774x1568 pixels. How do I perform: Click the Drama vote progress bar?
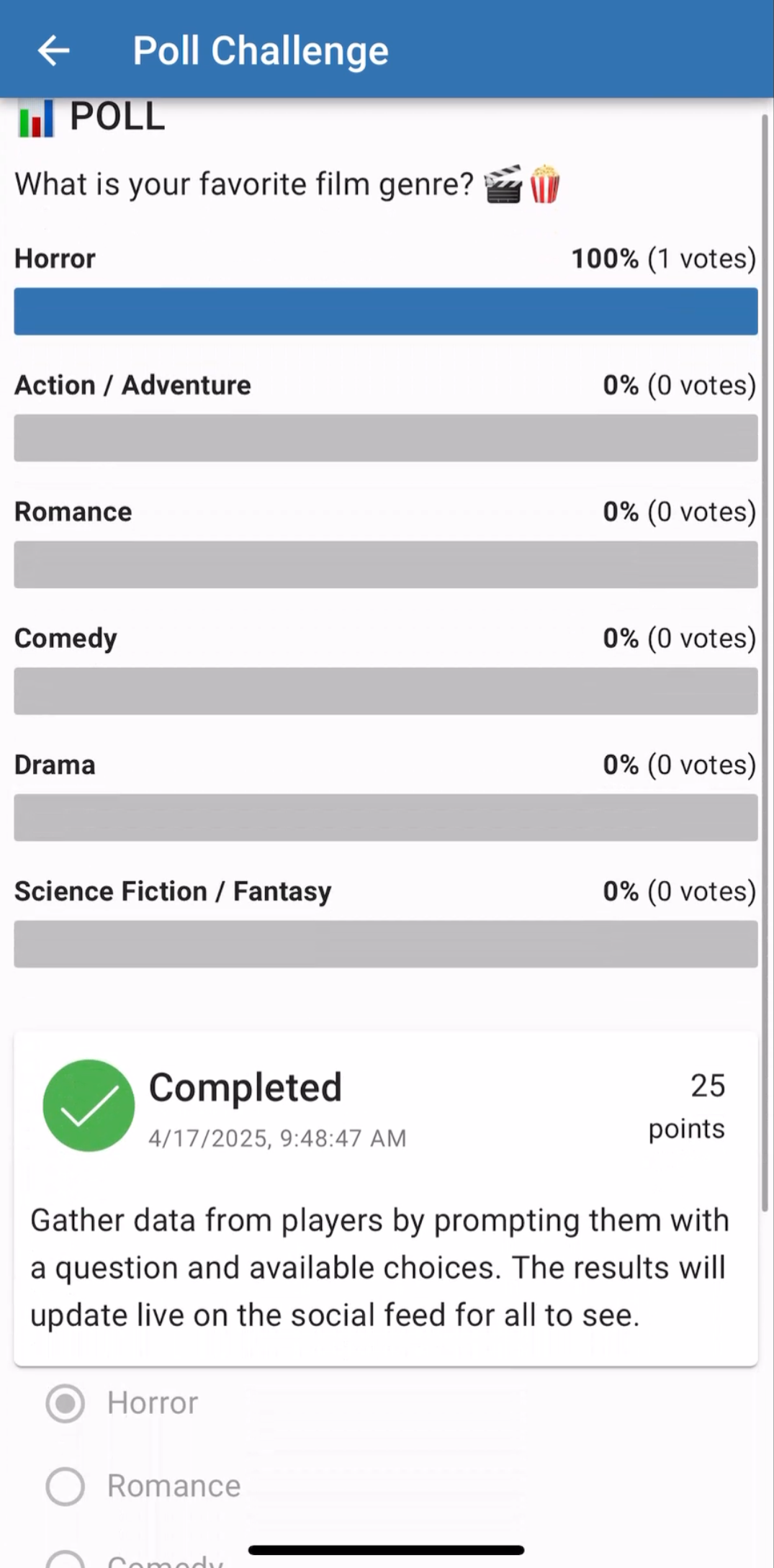pyautogui.click(x=386, y=818)
